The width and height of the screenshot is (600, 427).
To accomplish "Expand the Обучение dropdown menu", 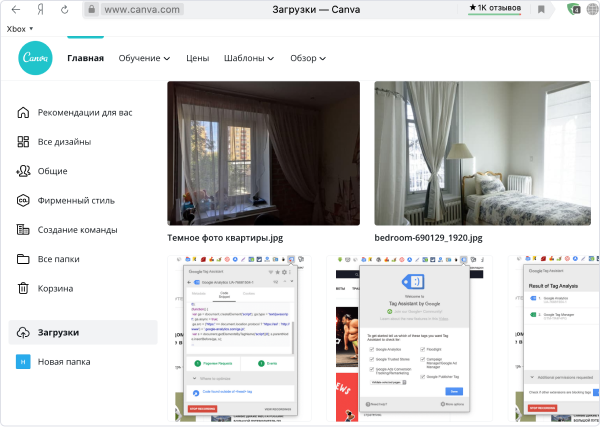I will point(144,58).
